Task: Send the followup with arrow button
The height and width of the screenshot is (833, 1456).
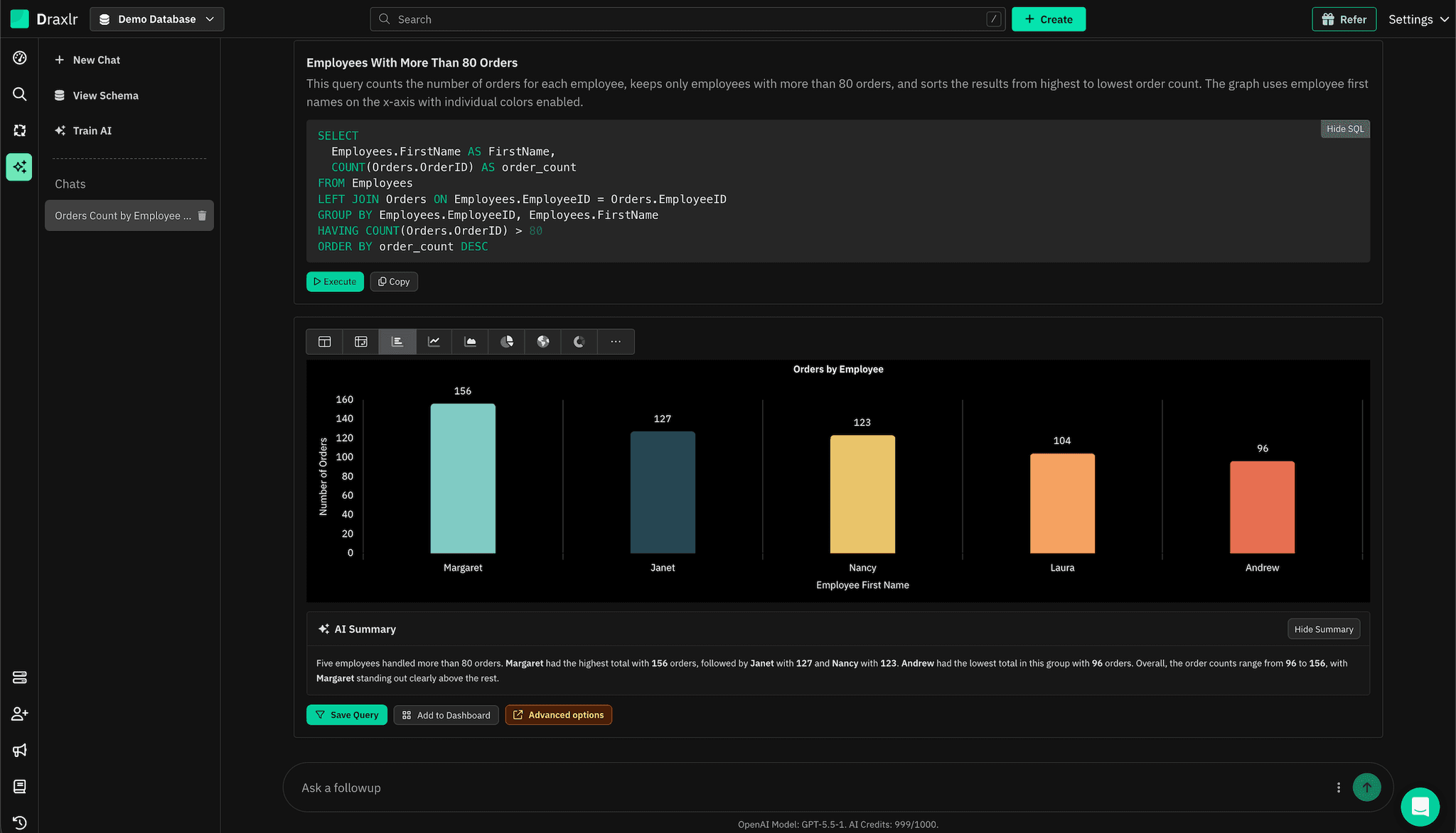Action: (x=1366, y=788)
